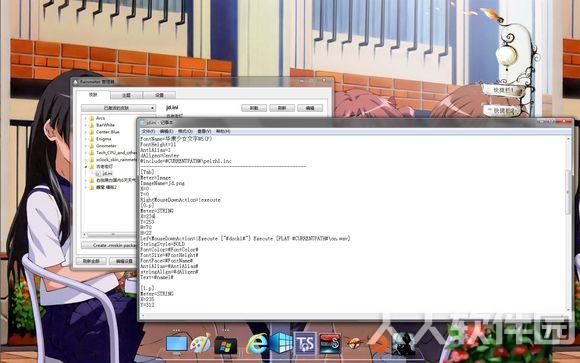Click the skin tree horizontal scrollbar
The height and width of the screenshot is (363, 580).
pyautogui.click(x=109, y=235)
